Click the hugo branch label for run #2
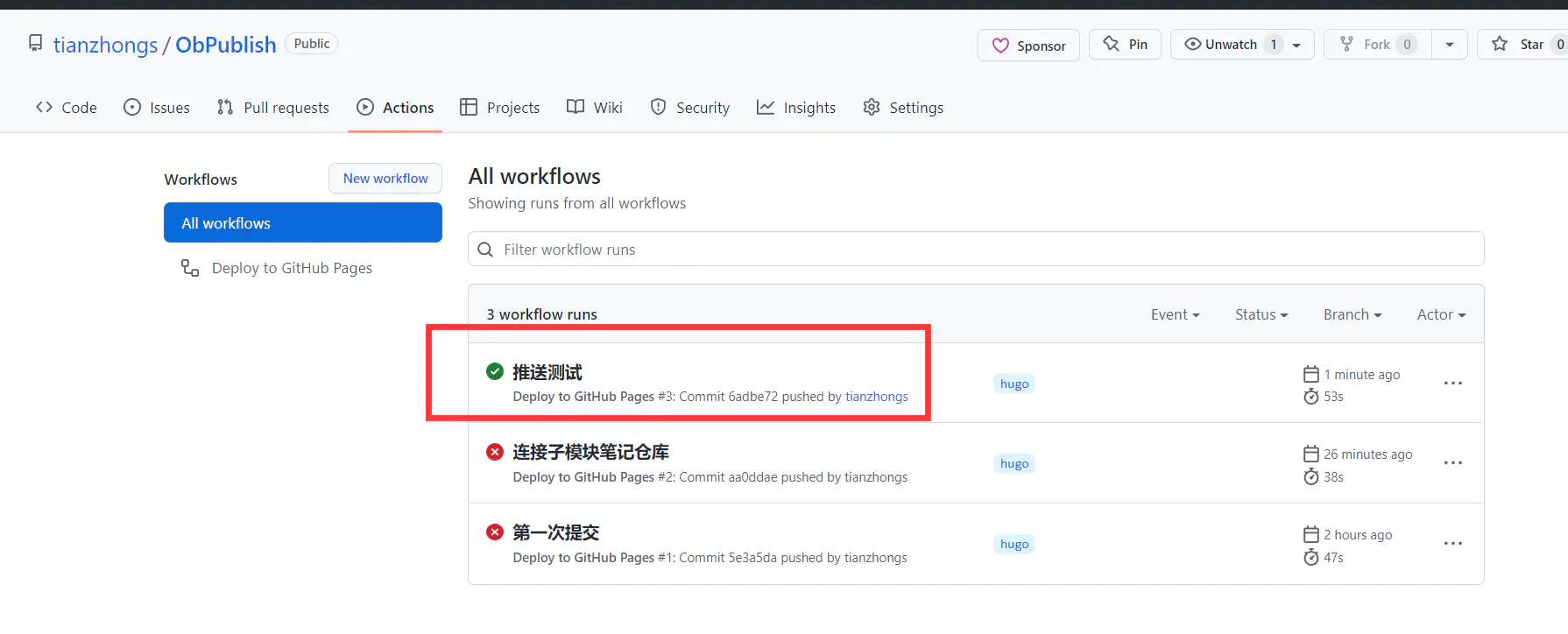This screenshot has width=1568, height=634. pos(1014,463)
